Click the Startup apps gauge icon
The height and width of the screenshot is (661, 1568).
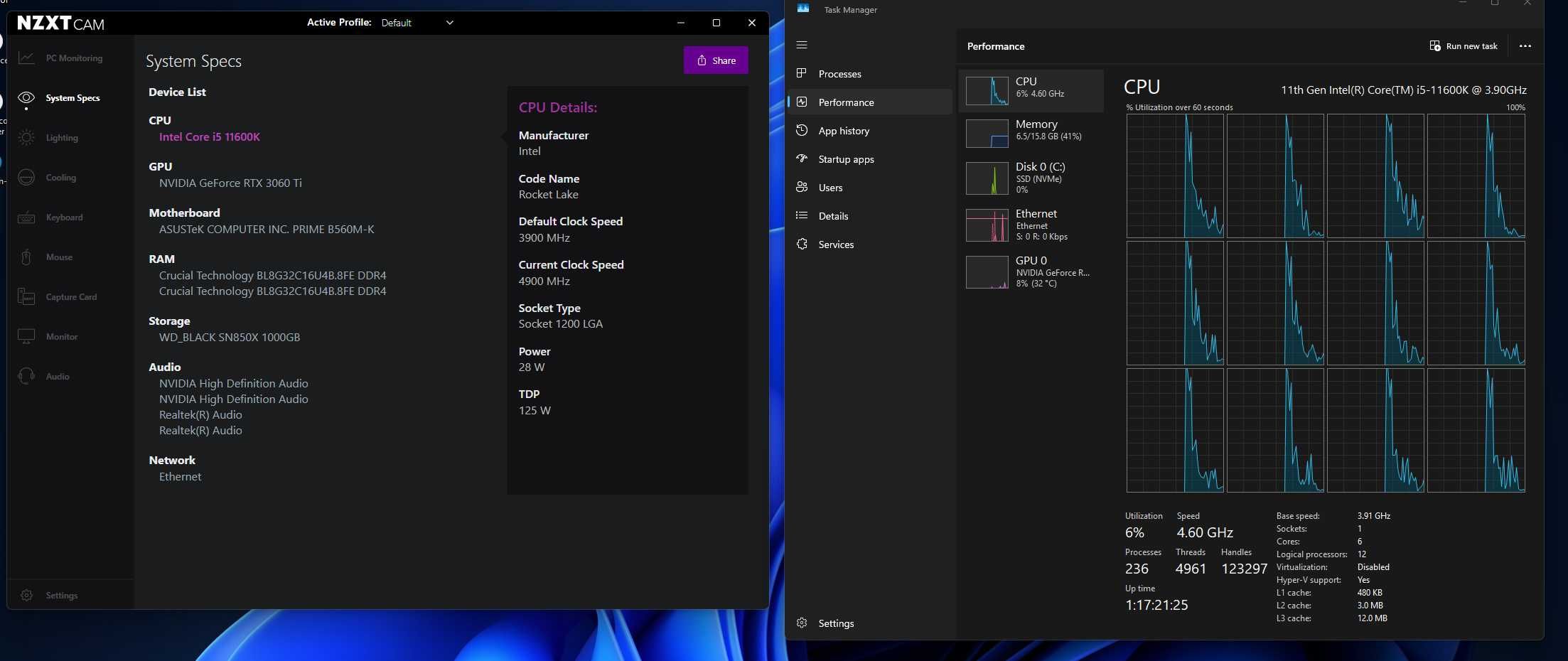[802, 158]
